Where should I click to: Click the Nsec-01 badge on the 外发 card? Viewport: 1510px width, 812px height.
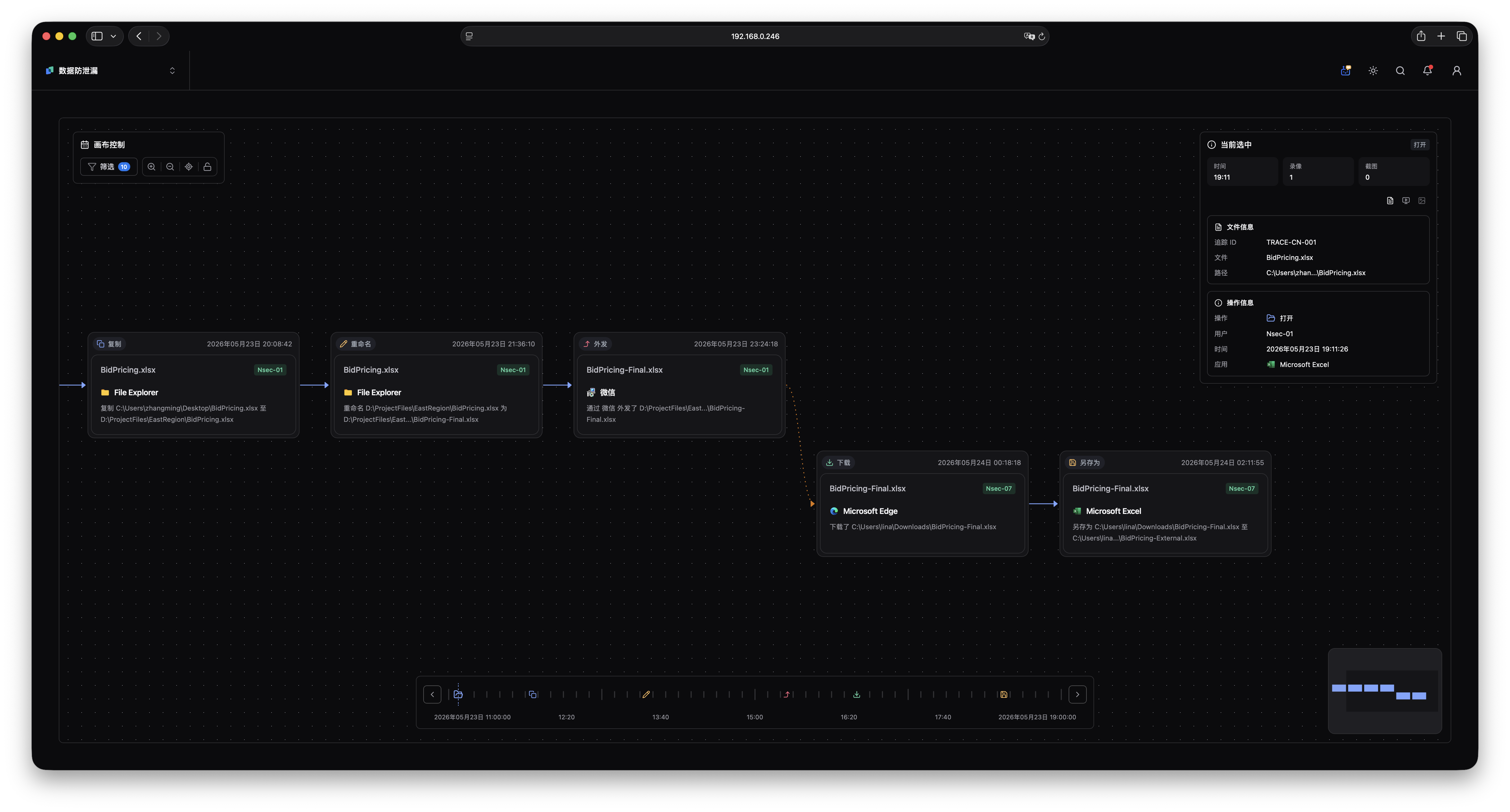pyautogui.click(x=756, y=370)
